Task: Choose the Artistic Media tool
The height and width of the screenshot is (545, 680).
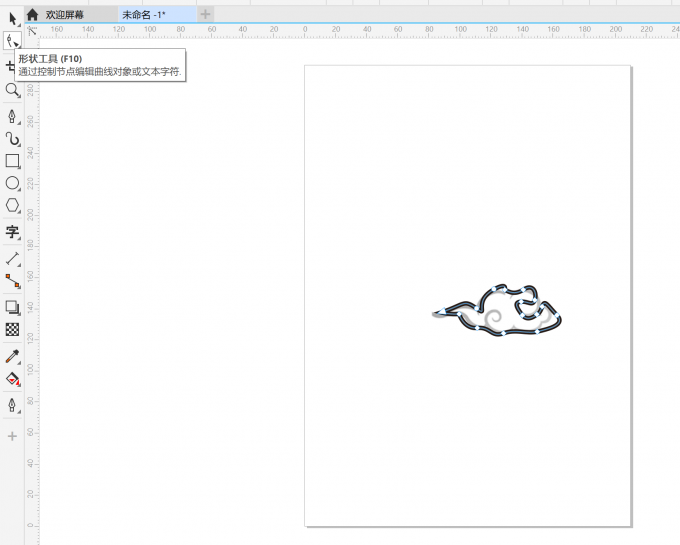Action: coord(12,138)
